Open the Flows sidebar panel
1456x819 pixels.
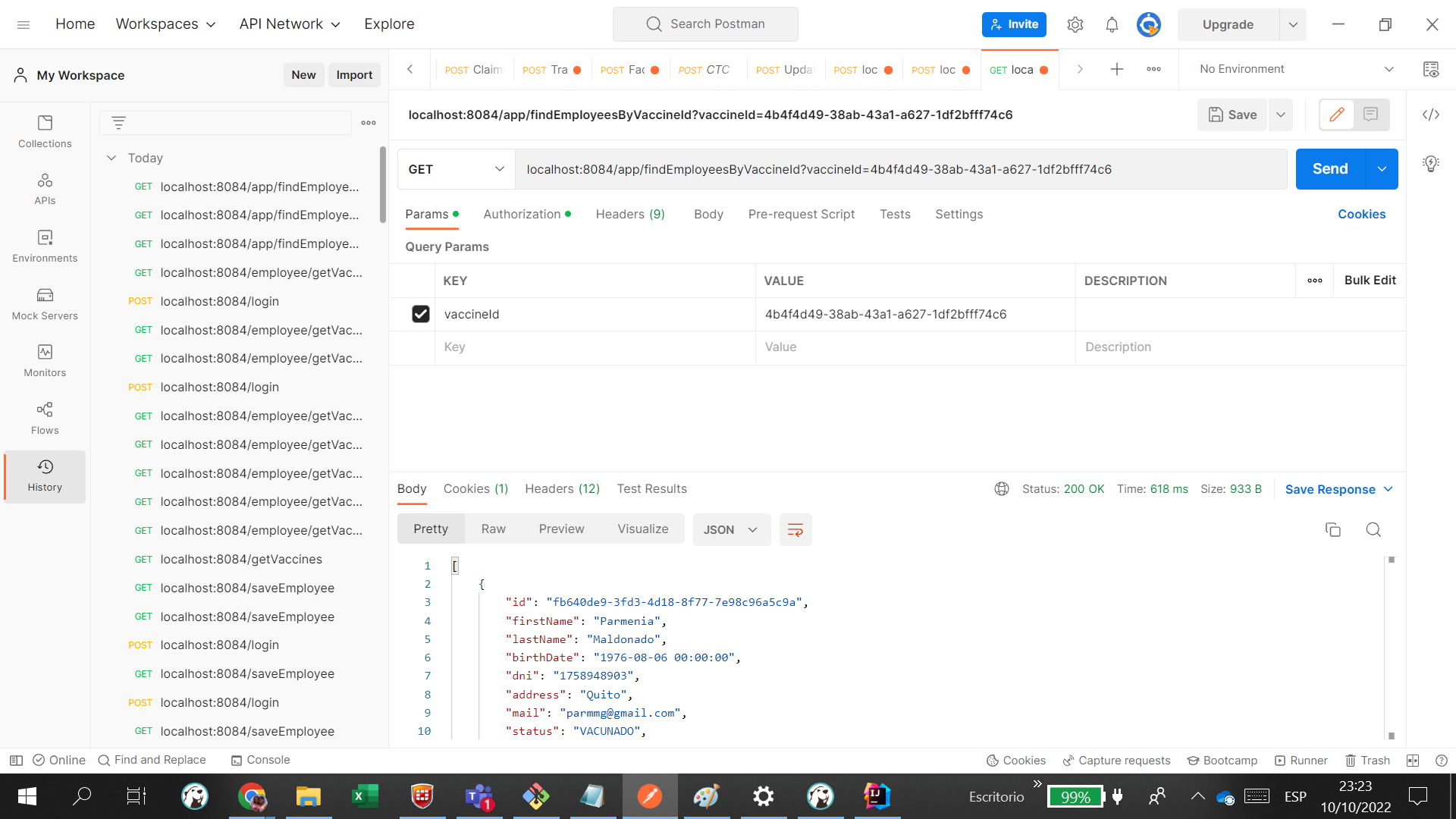tap(45, 418)
